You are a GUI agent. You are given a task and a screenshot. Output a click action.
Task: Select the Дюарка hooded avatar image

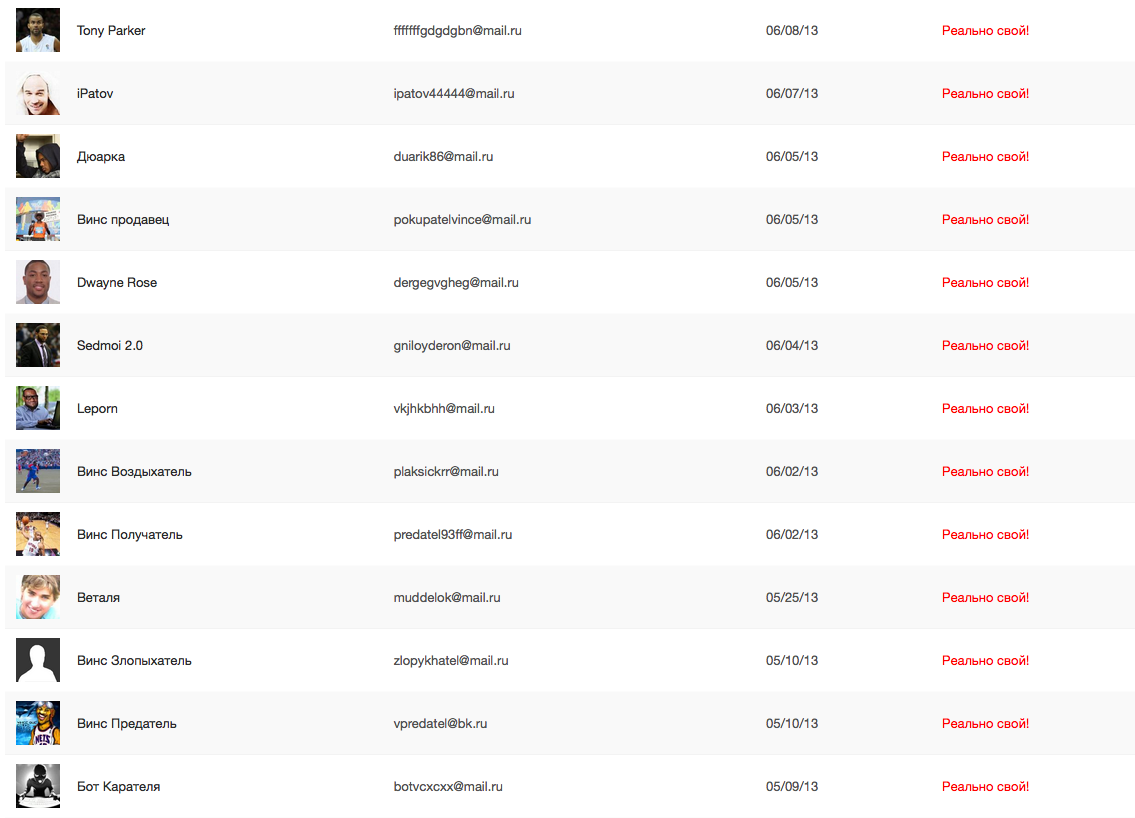click(x=38, y=156)
